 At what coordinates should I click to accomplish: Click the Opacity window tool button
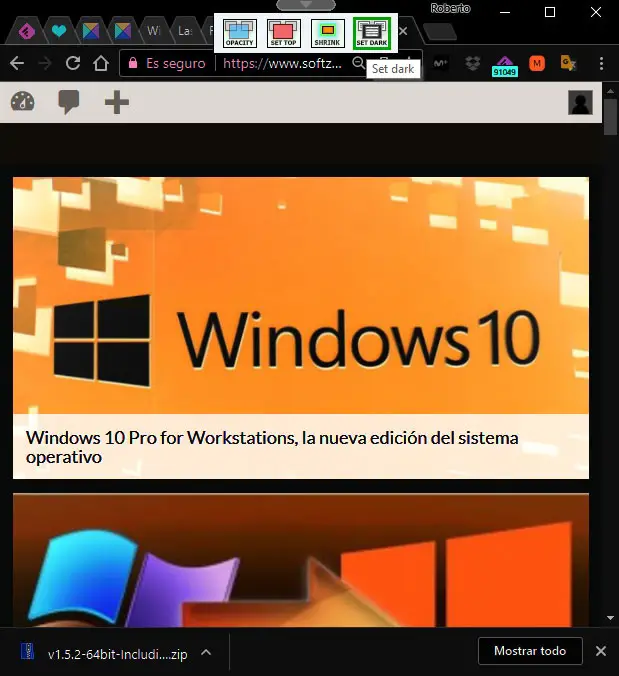(x=240, y=33)
